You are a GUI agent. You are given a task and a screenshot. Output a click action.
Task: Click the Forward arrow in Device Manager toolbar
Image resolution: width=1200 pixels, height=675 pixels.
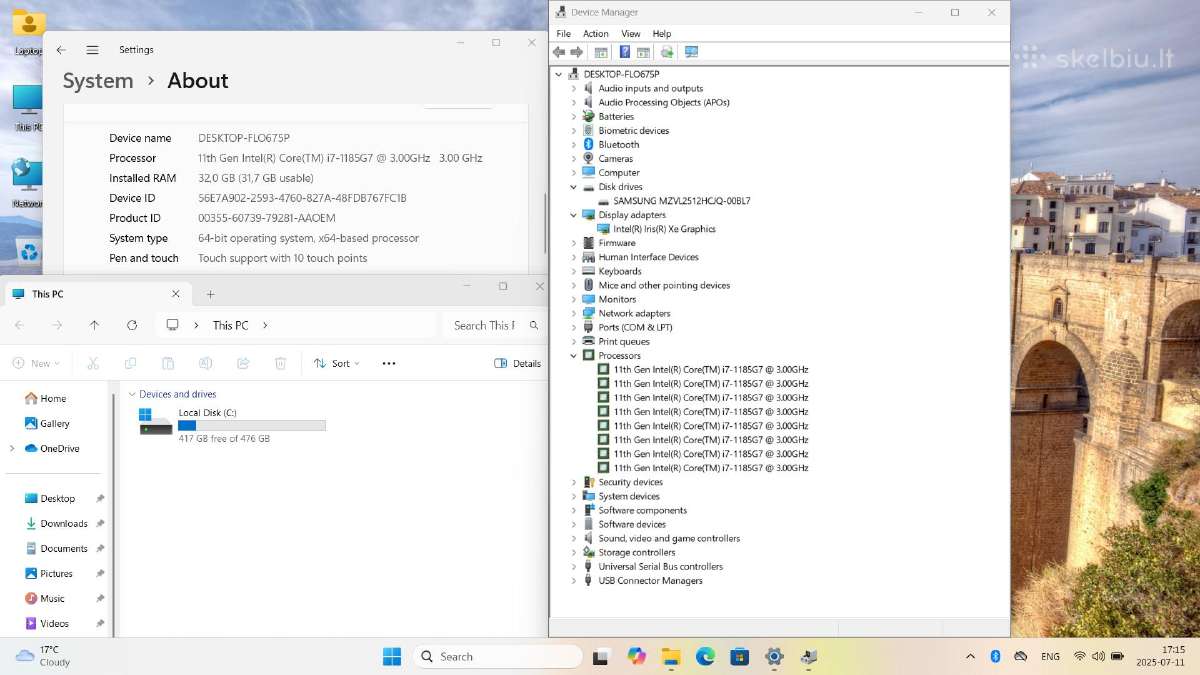(577, 52)
